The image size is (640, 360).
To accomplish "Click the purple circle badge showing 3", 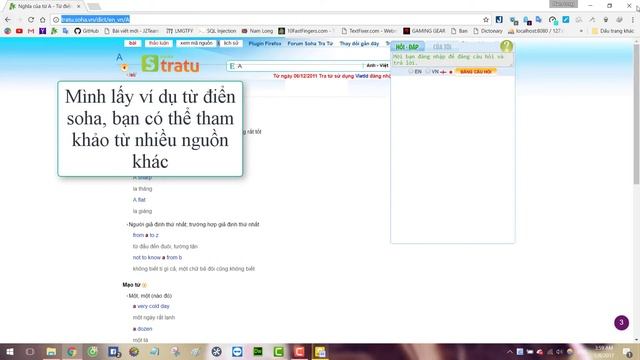I will pyautogui.click(x=621, y=322).
